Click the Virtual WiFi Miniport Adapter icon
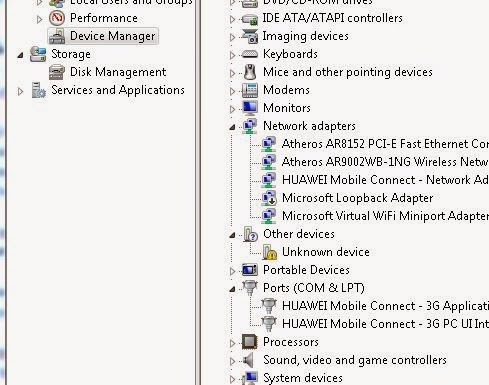 tap(269, 216)
